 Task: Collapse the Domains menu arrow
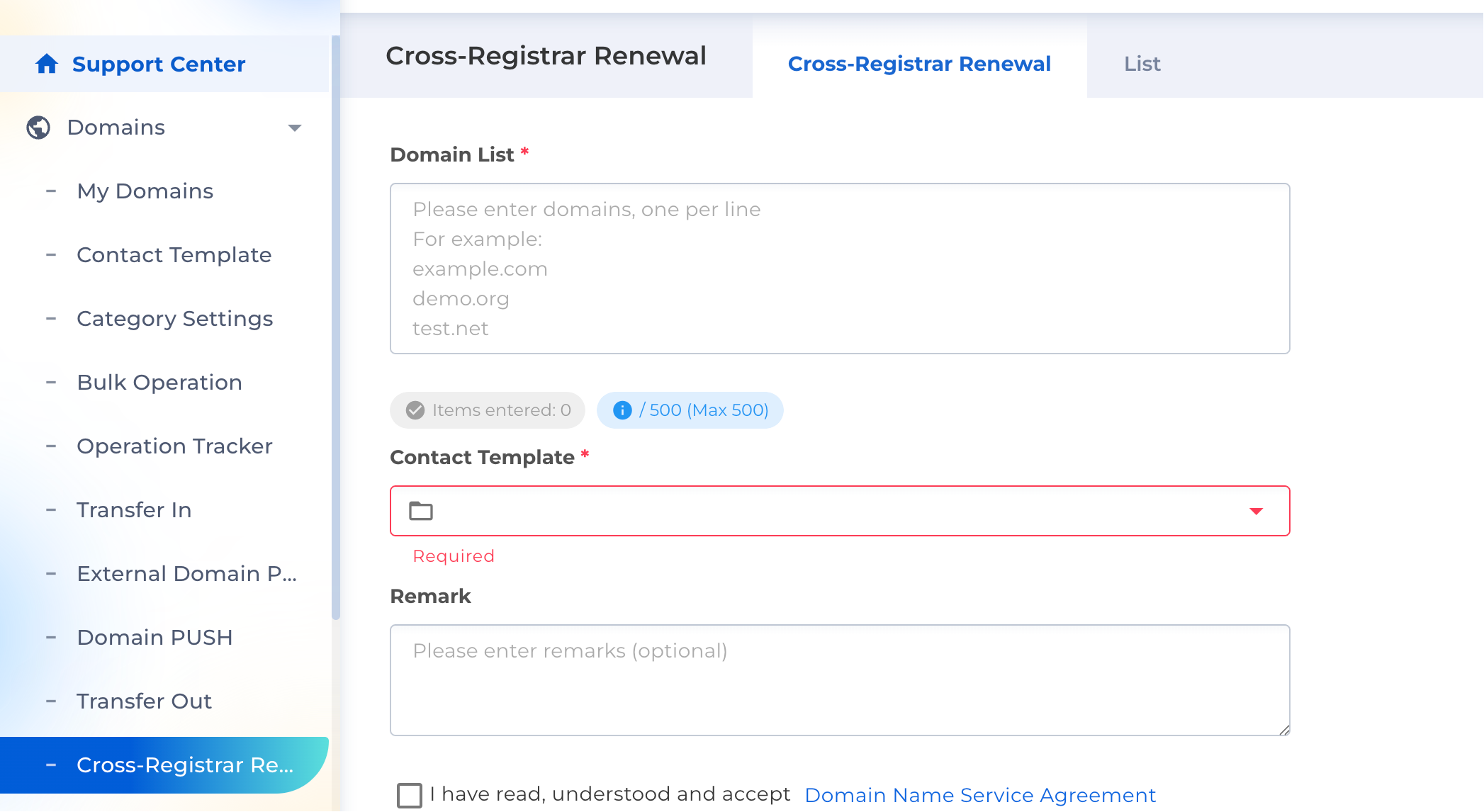coord(295,128)
